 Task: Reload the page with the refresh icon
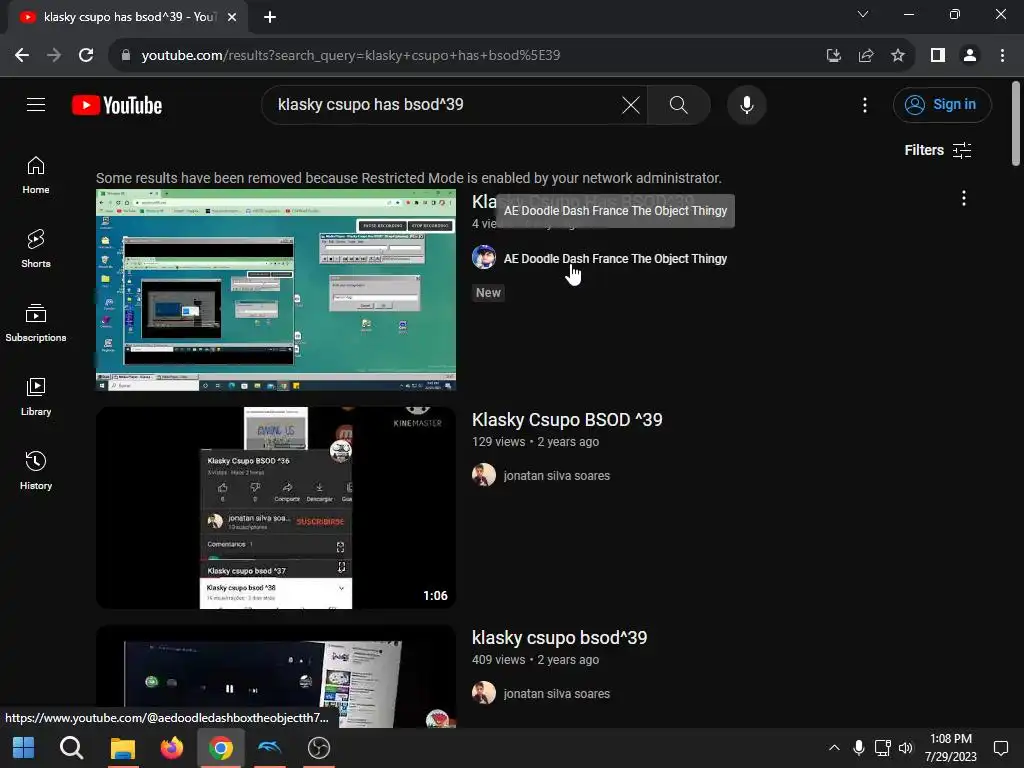click(86, 55)
